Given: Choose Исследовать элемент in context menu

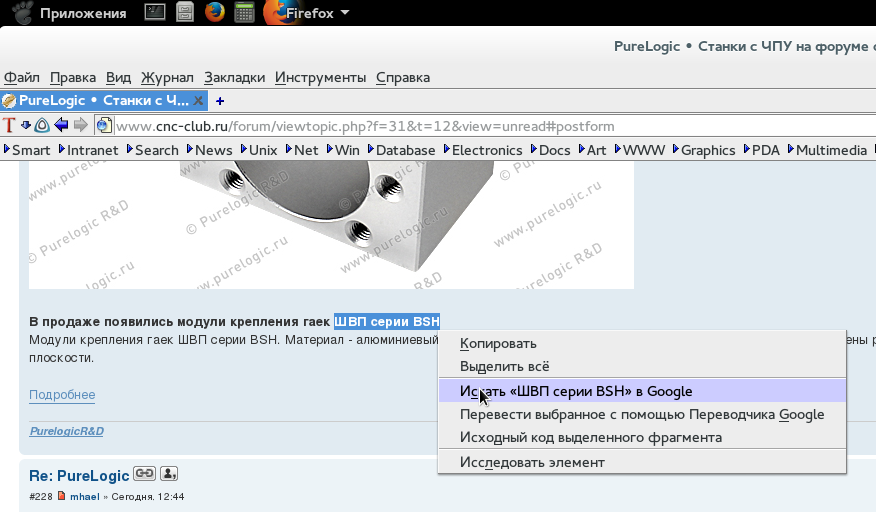Looking at the screenshot, I should click(642, 462).
